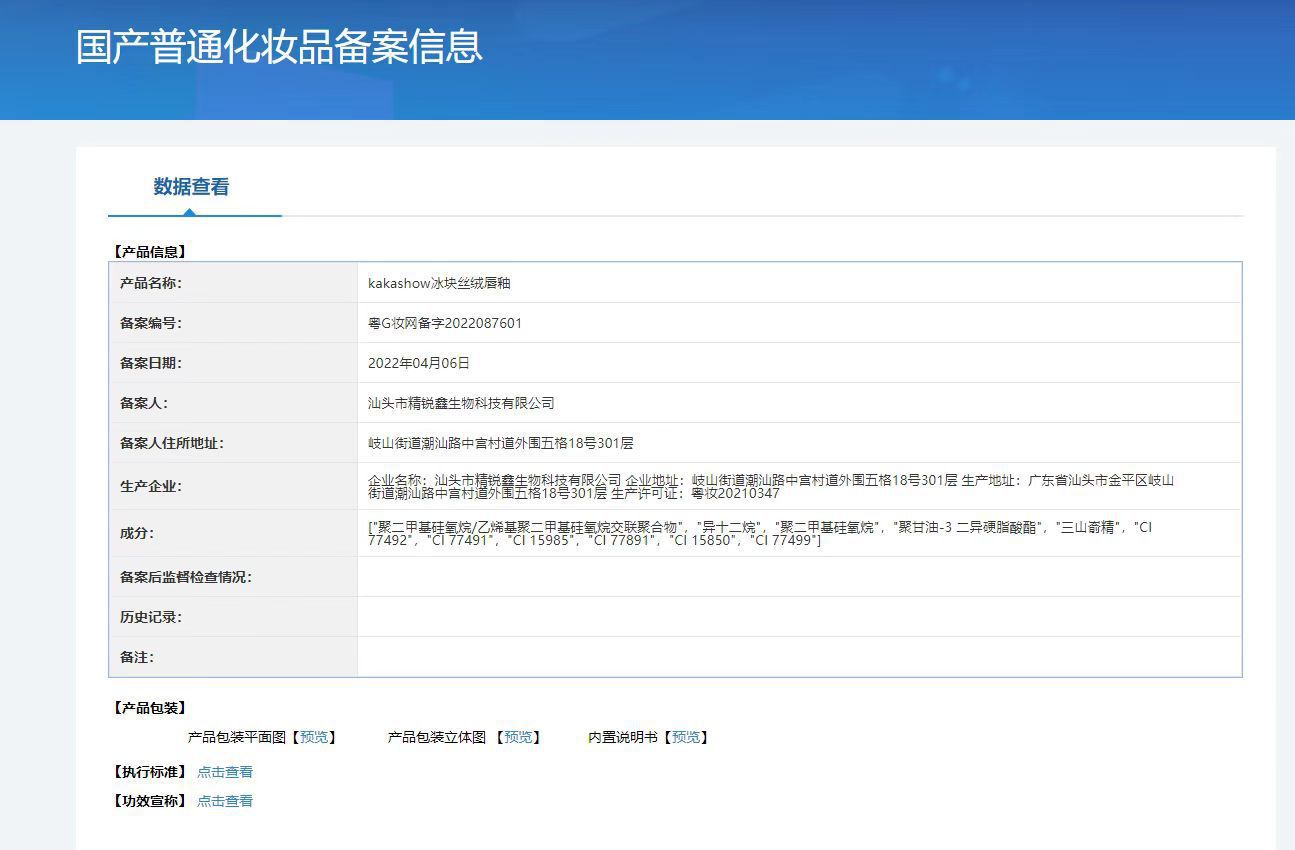The image size is (1295, 850).
Task: Open the 数据查看 tab
Action: (x=191, y=187)
